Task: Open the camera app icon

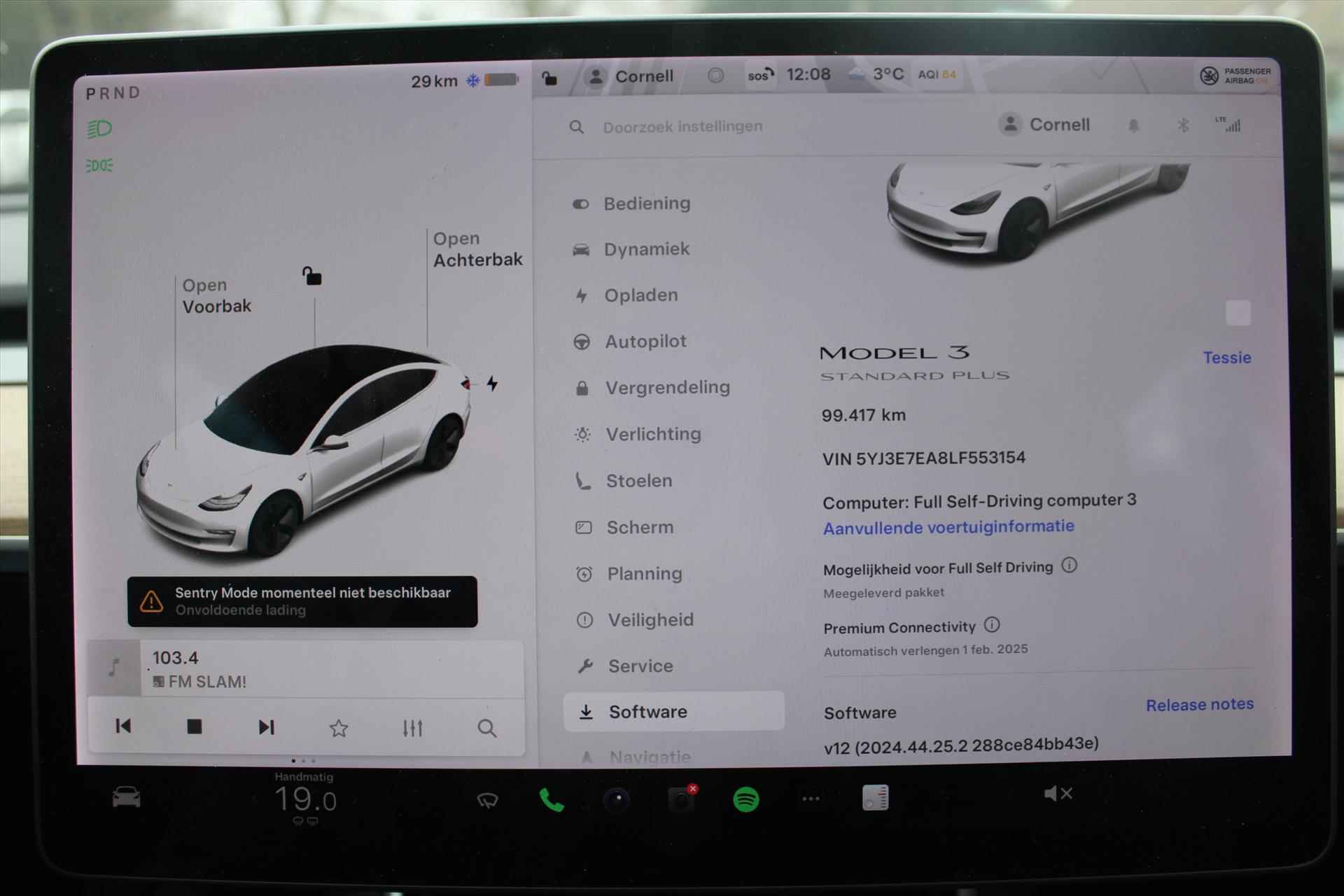Action: (x=617, y=799)
